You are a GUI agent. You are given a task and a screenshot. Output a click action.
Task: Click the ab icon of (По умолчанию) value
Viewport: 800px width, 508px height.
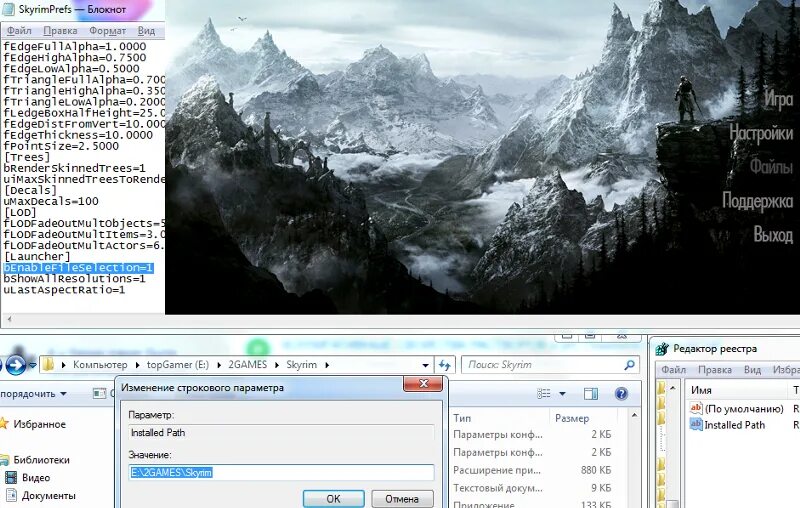click(x=696, y=409)
